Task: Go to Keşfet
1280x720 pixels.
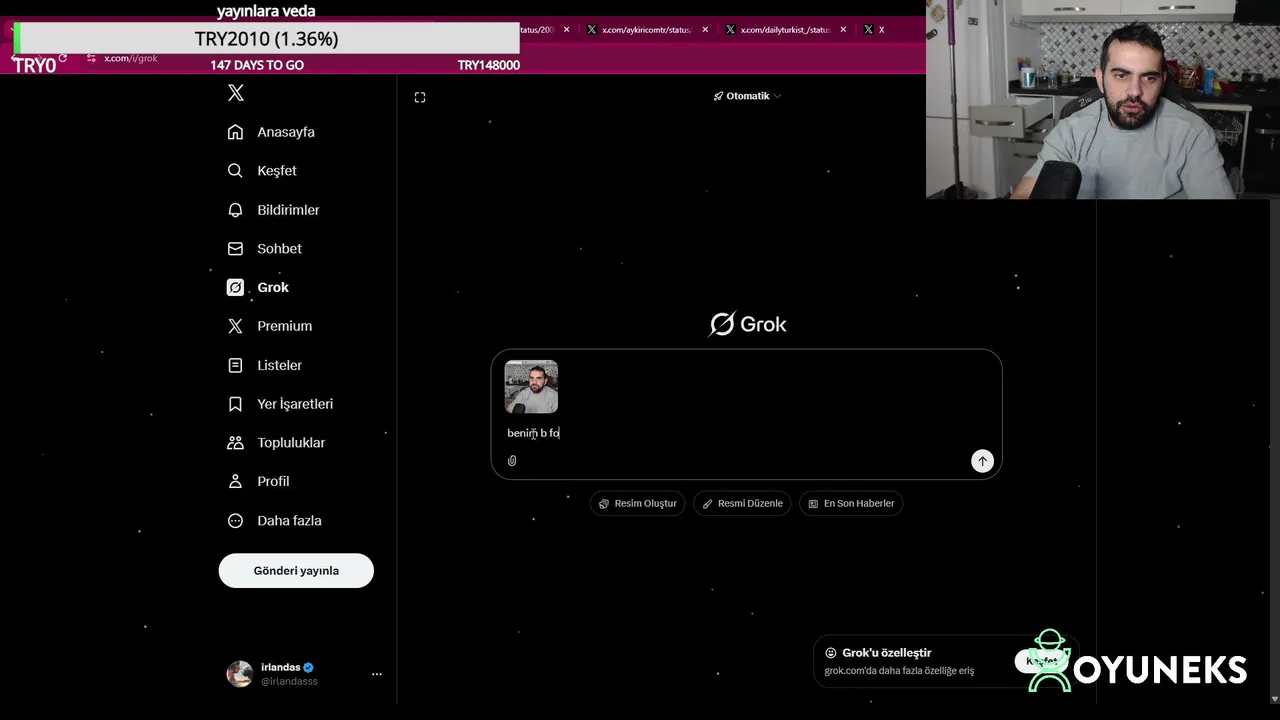Action: click(x=277, y=171)
